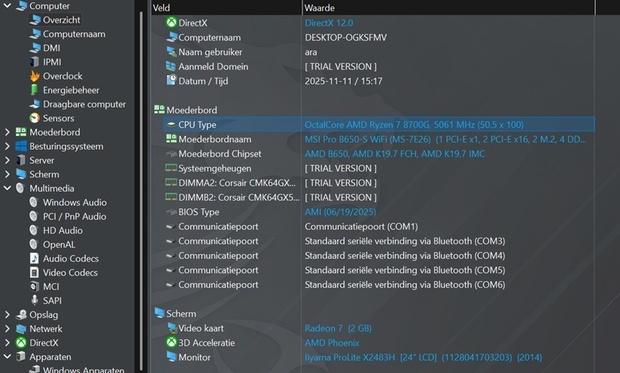Select the Moederbord group header in list
The image size is (620, 373).
(x=191, y=110)
